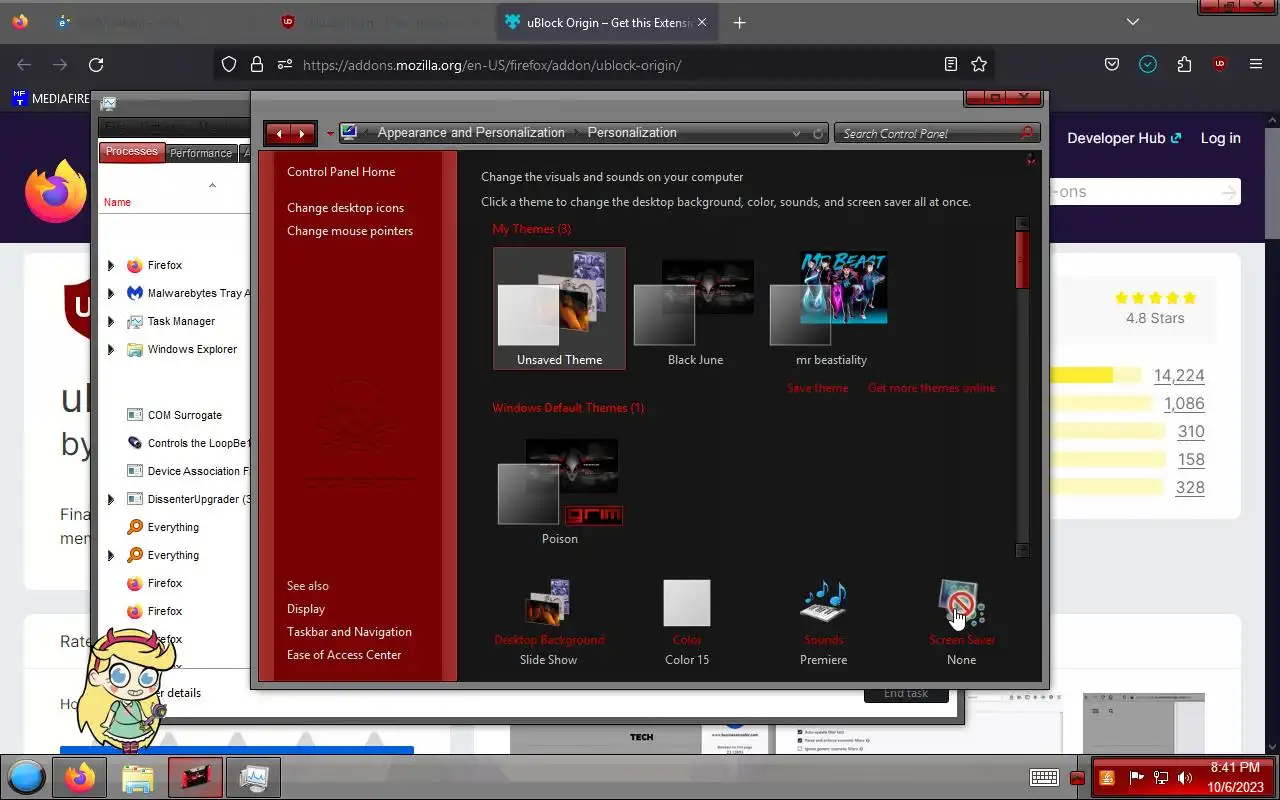Open Change desktop icons

(x=345, y=207)
